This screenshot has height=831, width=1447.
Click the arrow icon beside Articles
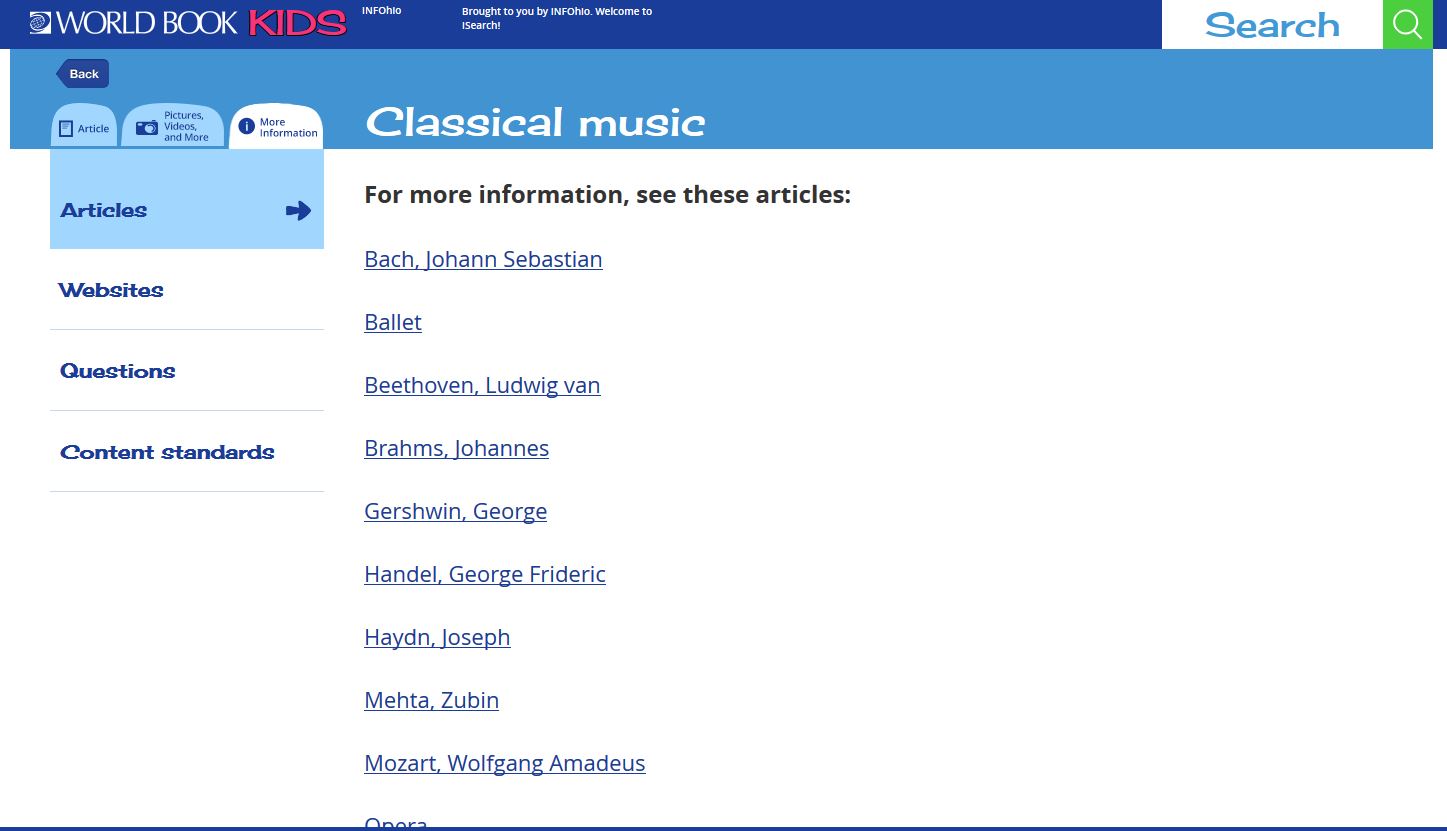[x=298, y=210]
